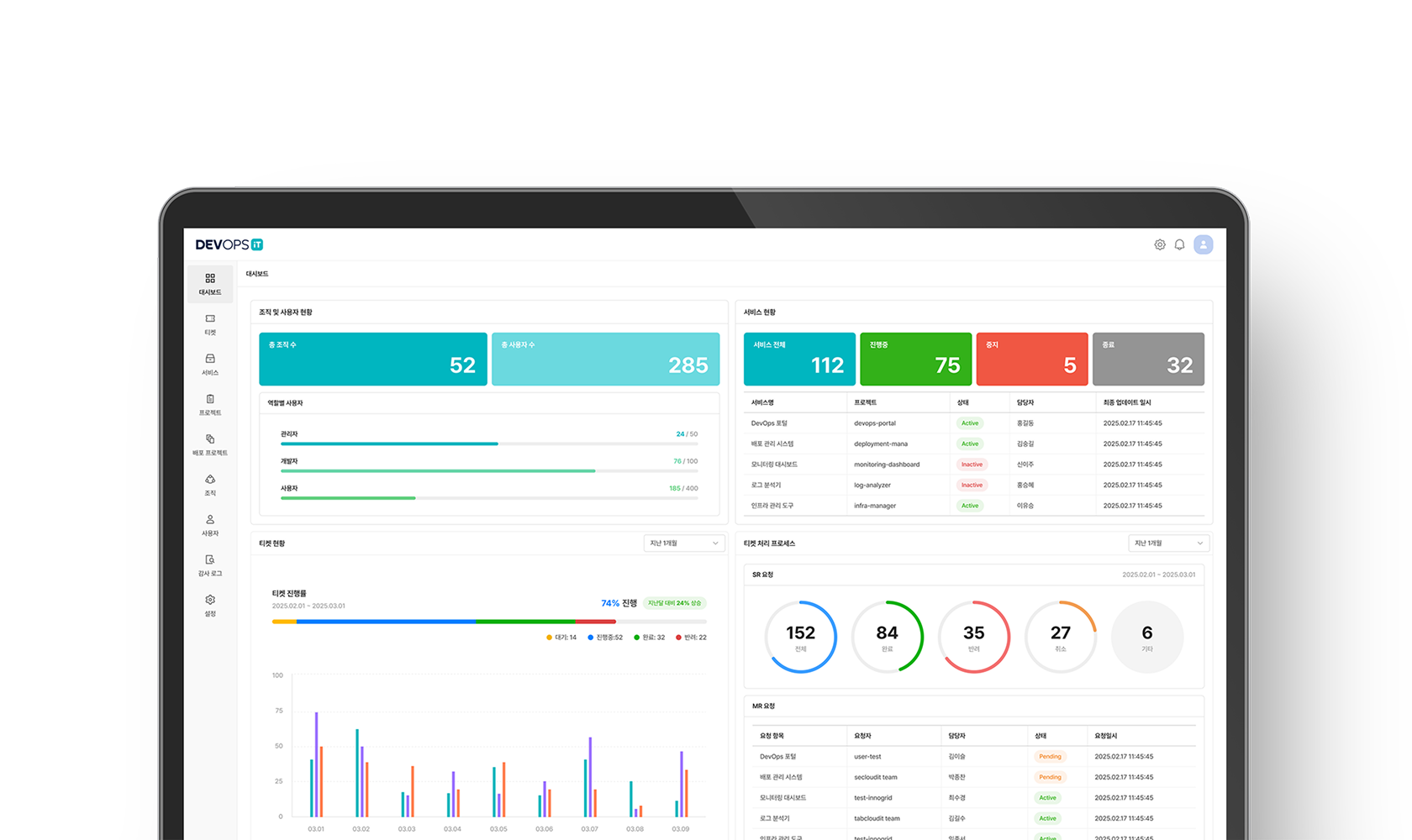Image resolution: width=1412 pixels, height=840 pixels.
Task: Expand the 티켓 현황 period dropdown
Action: [684, 543]
